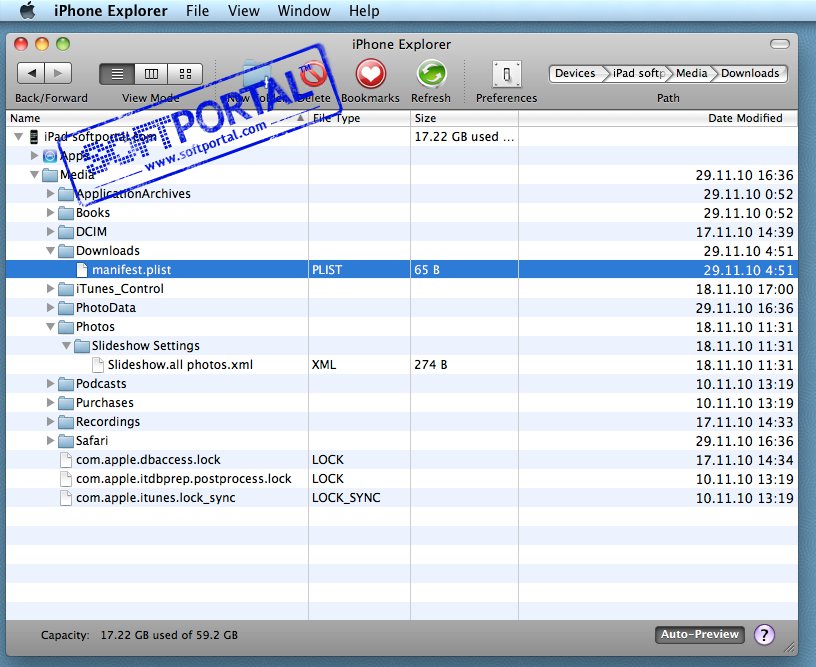
Task: Click the Capacity status text
Action: point(139,635)
